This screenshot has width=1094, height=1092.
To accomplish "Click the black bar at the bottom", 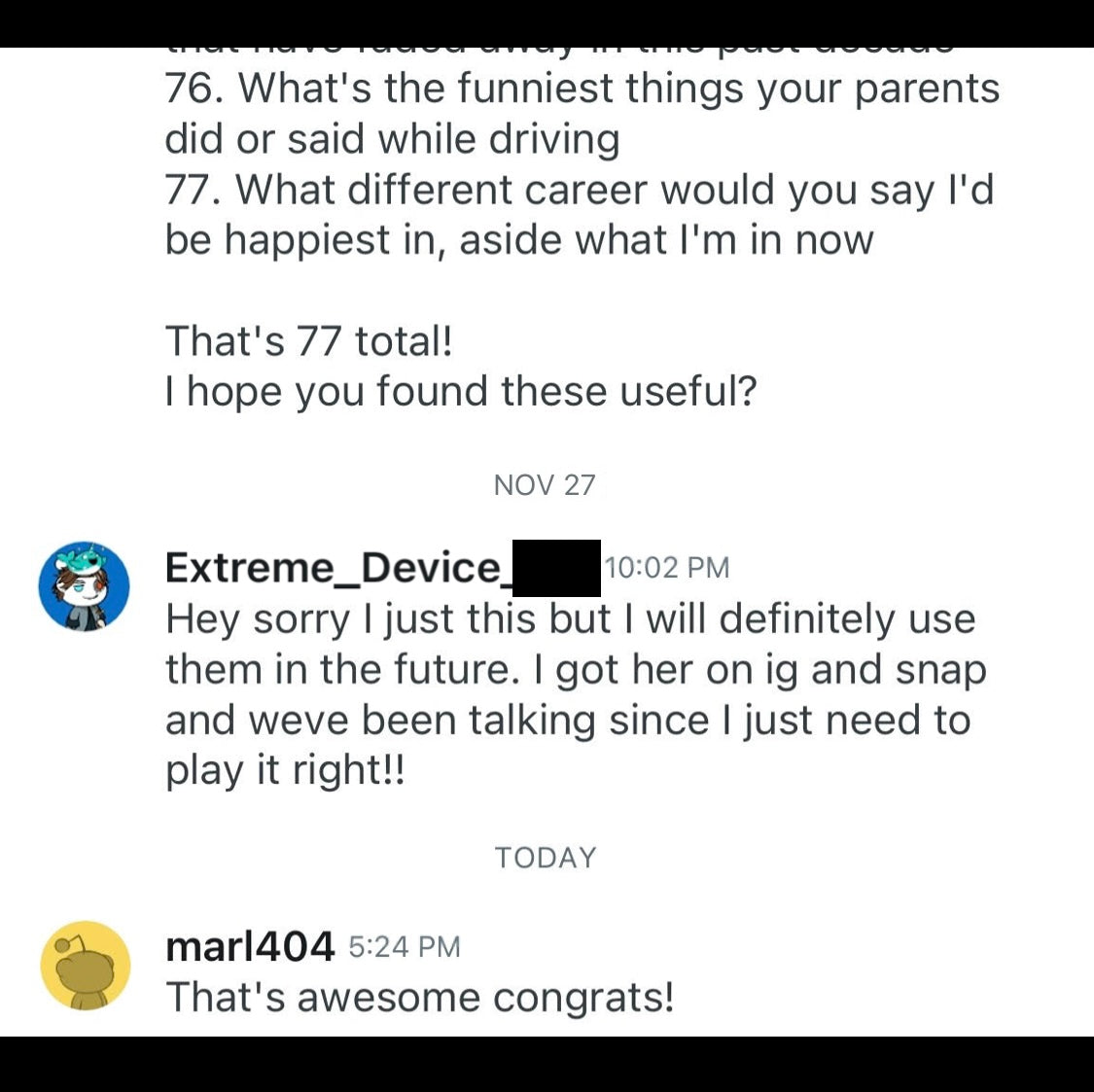I will [547, 1064].
